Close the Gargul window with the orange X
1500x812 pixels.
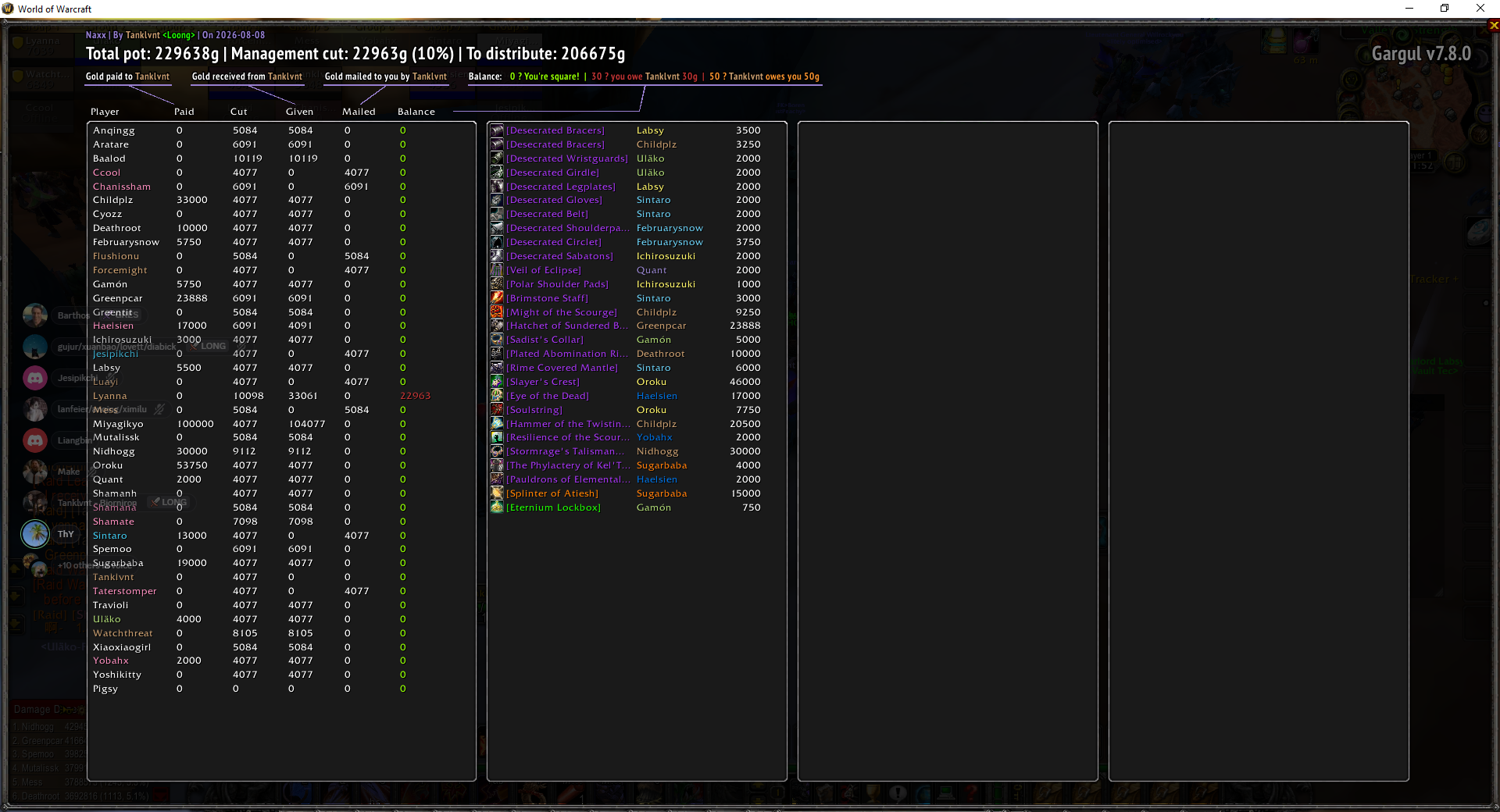pyautogui.click(x=1494, y=25)
